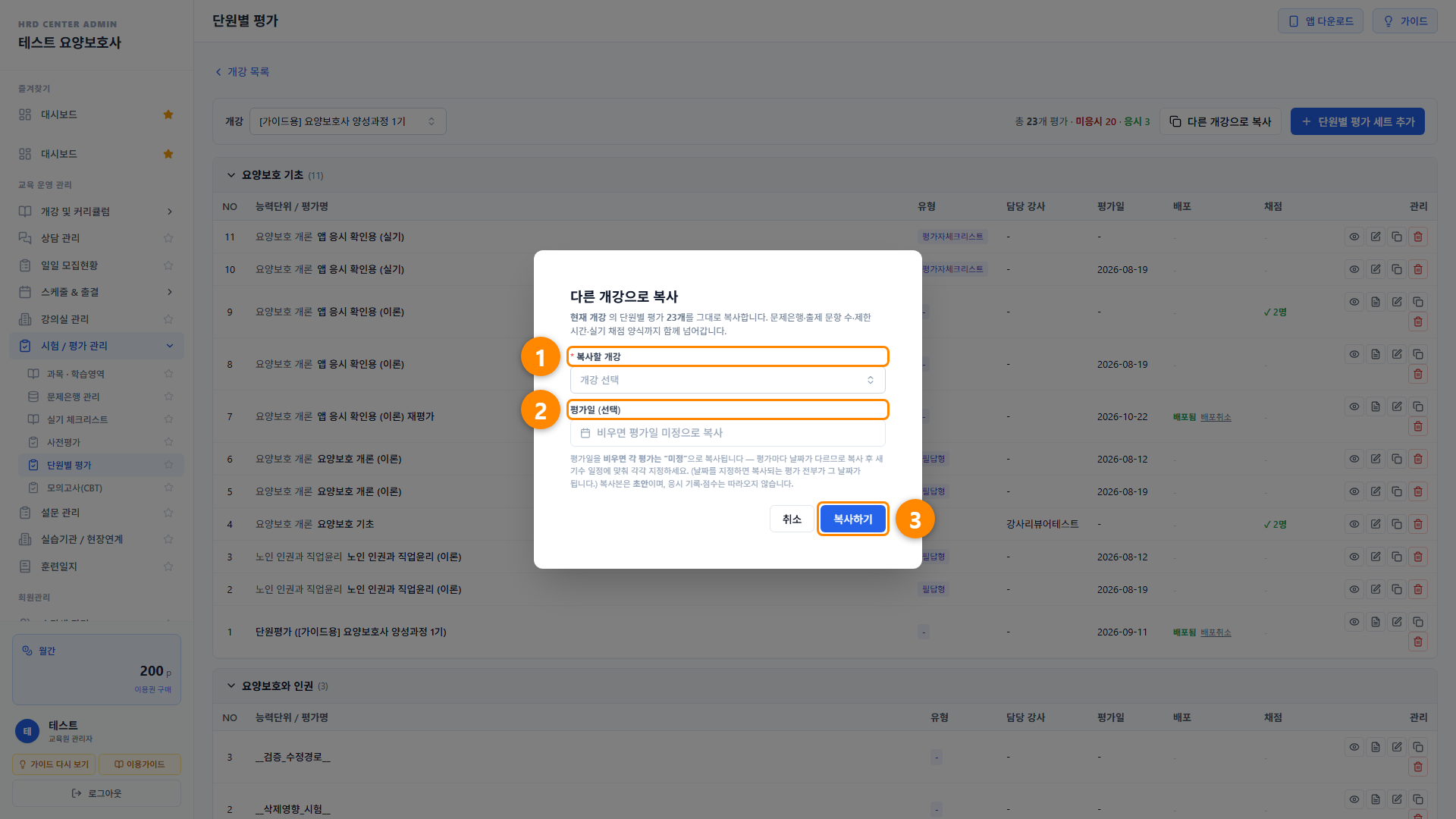Edit row NO 10 with pencil icon
The image size is (1456, 819).
pos(1375,269)
